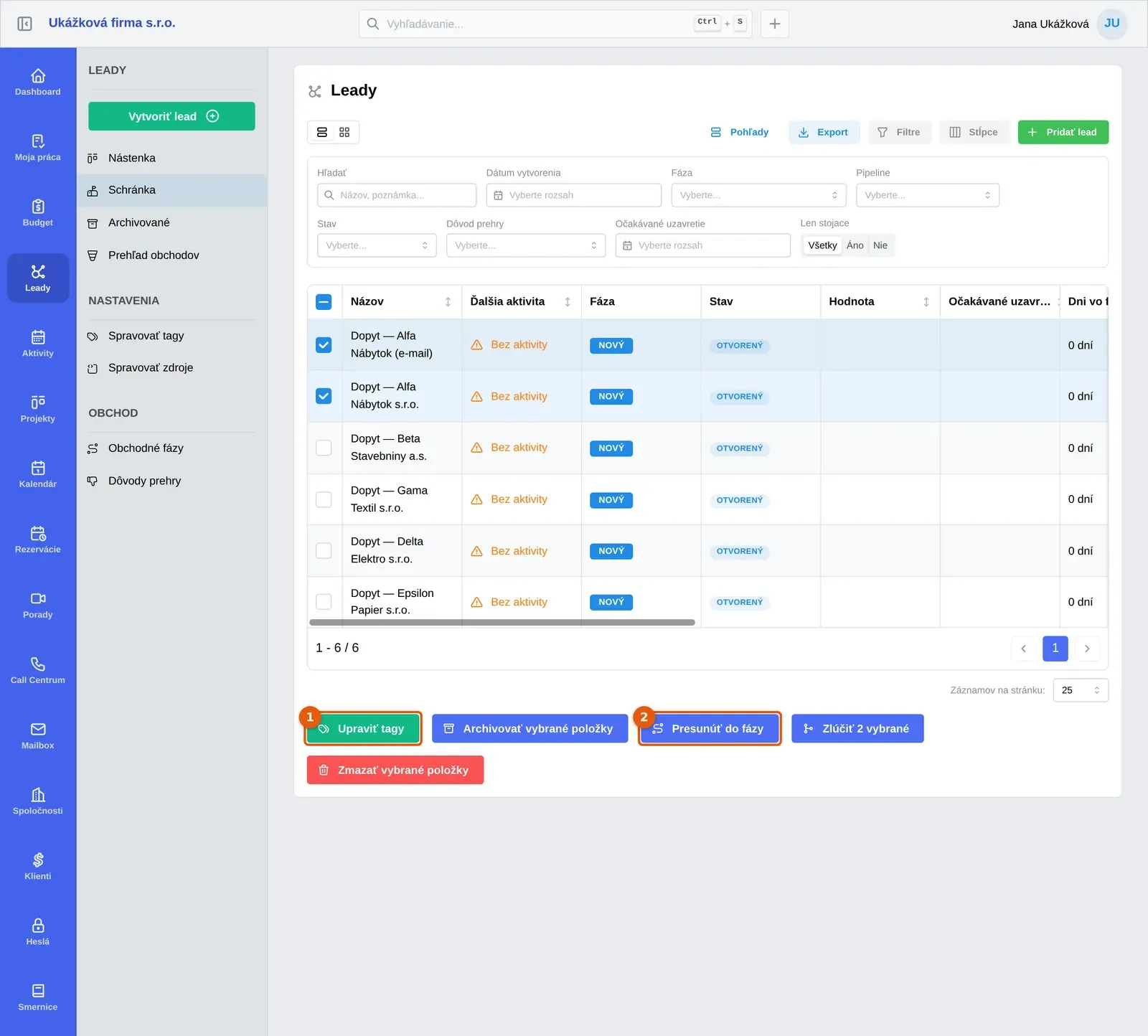This screenshot has width=1148, height=1036.
Task: Open the Heslá passwords module
Action: [x=38, y=931]
